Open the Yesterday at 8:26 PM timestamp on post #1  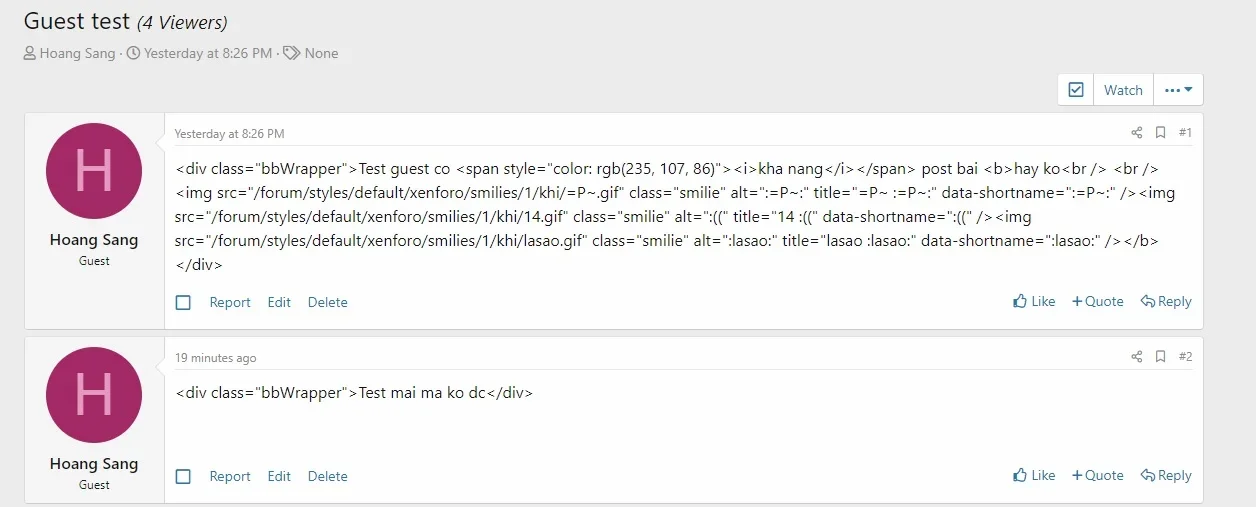click(229, 133)
